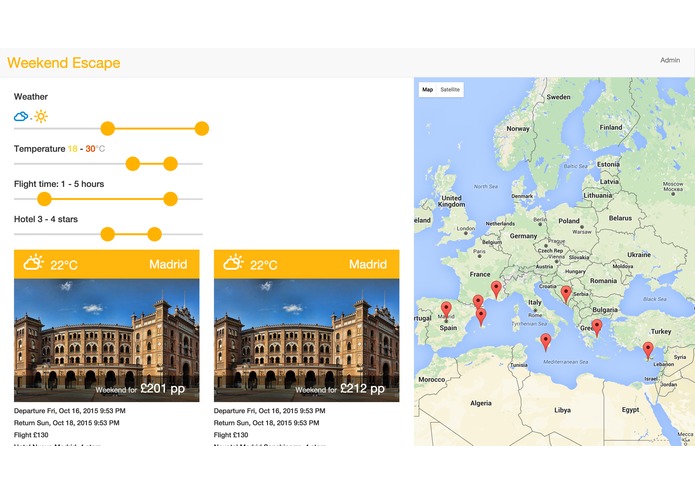Click partly-cloudy icon on £201 Madrid card
Image resolution: width=695 pixels, height=494 pixels.
pyautogui.click(x=34, y=262)
